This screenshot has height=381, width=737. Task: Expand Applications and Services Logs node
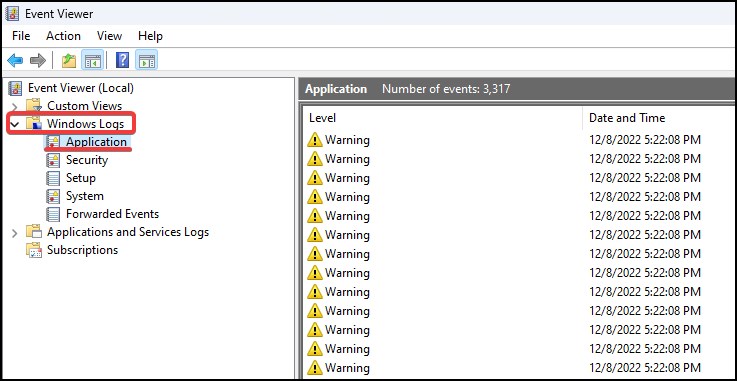click(x=15, y=233)
